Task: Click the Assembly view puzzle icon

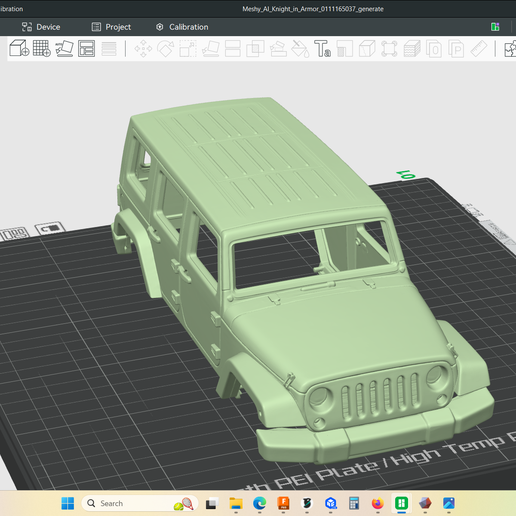Action: [510, 49]
